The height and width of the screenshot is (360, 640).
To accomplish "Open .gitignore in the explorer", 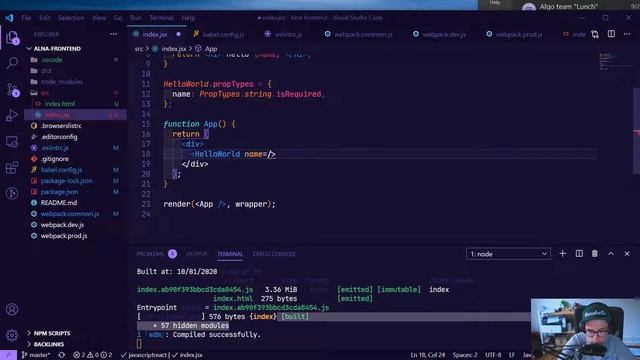I will pos(55,159).
